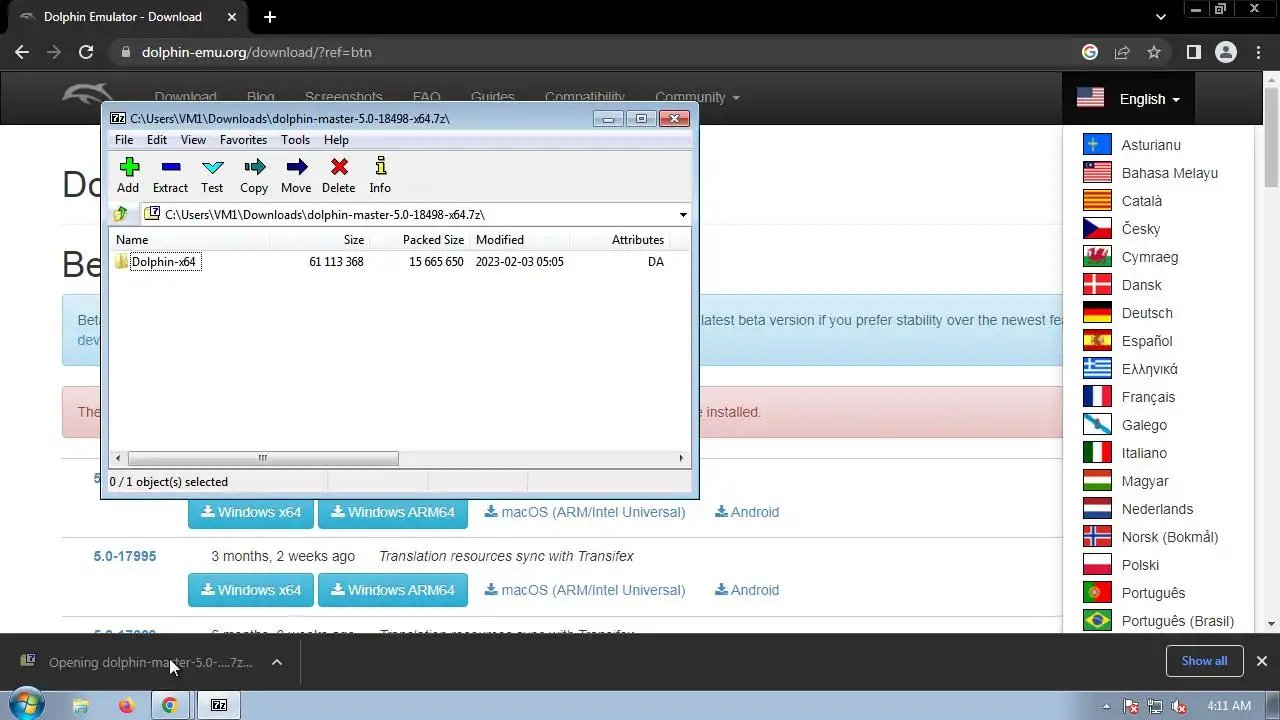Click the taskbar clock showing 4:11 AM

coord(1229,706)
